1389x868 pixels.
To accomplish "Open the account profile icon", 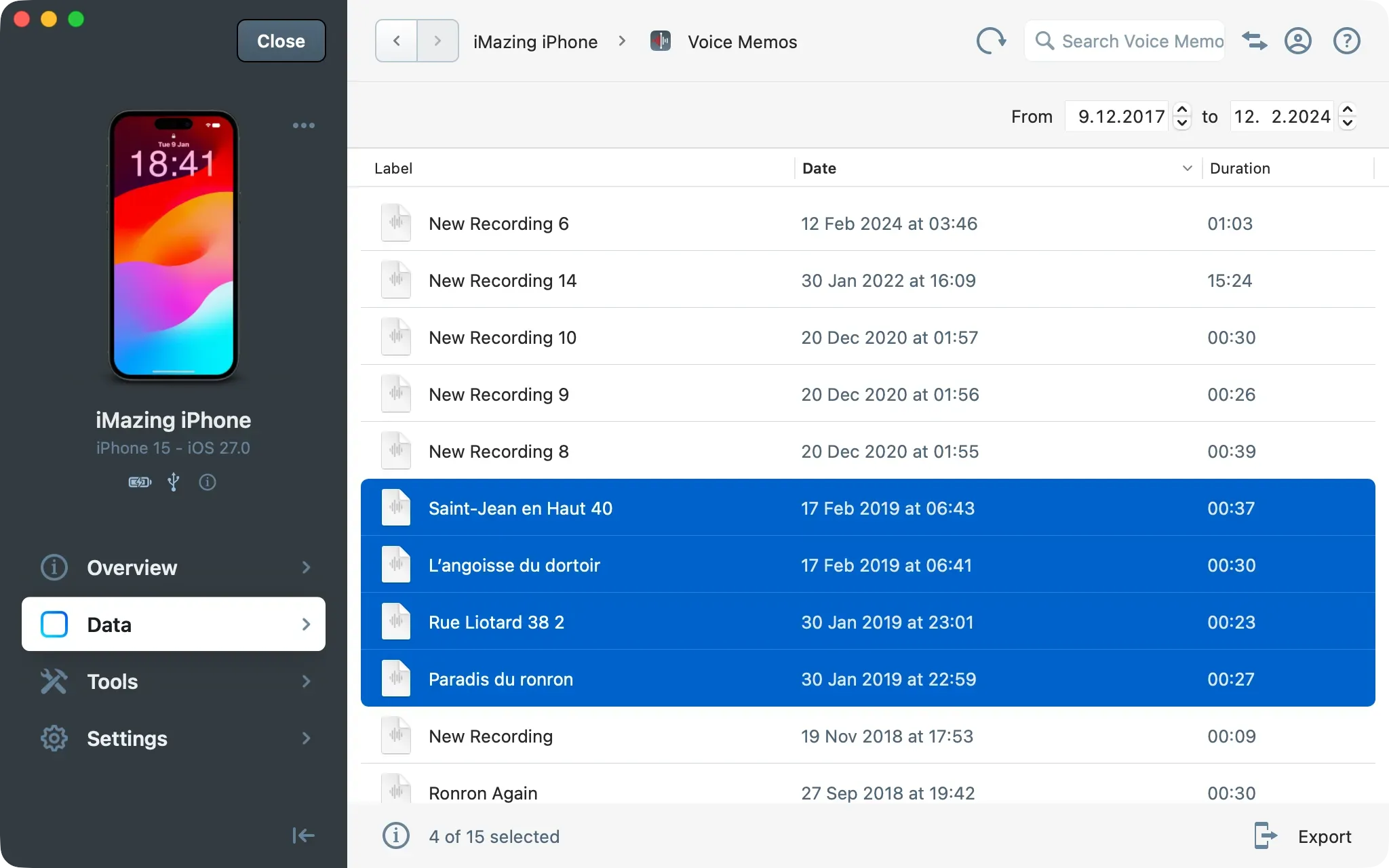I will click(x=1298, y=41).
